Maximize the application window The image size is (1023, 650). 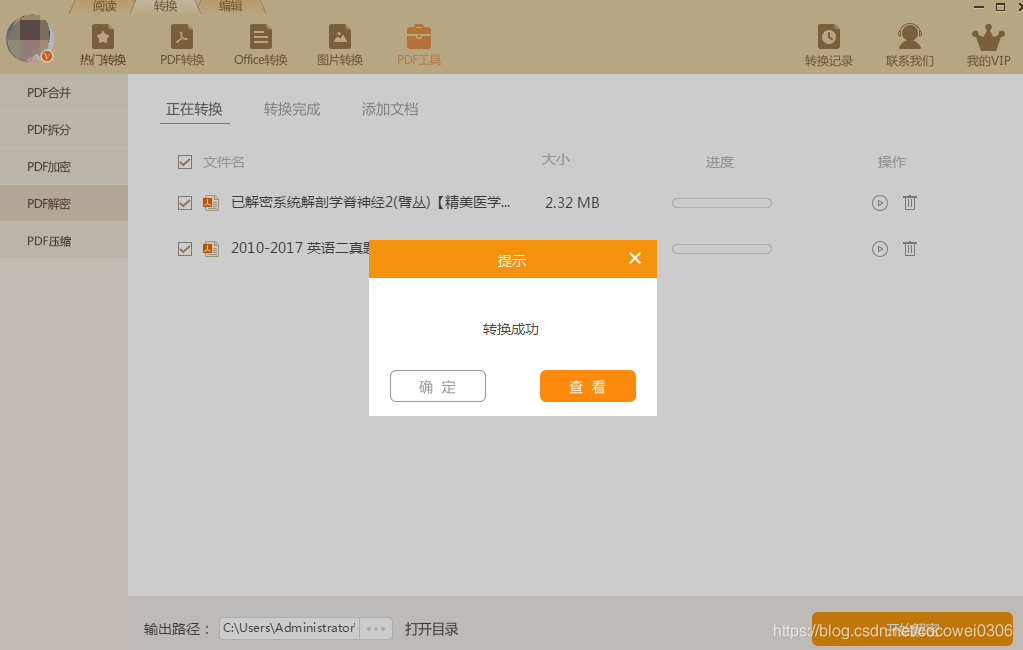(x=1000, y=7)
